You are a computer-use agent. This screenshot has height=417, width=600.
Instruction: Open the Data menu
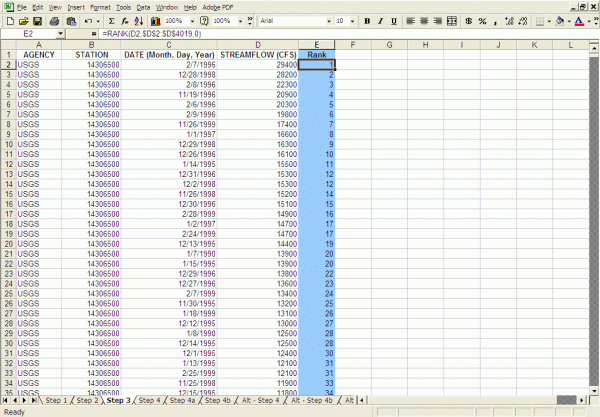[x=143, y=7]
